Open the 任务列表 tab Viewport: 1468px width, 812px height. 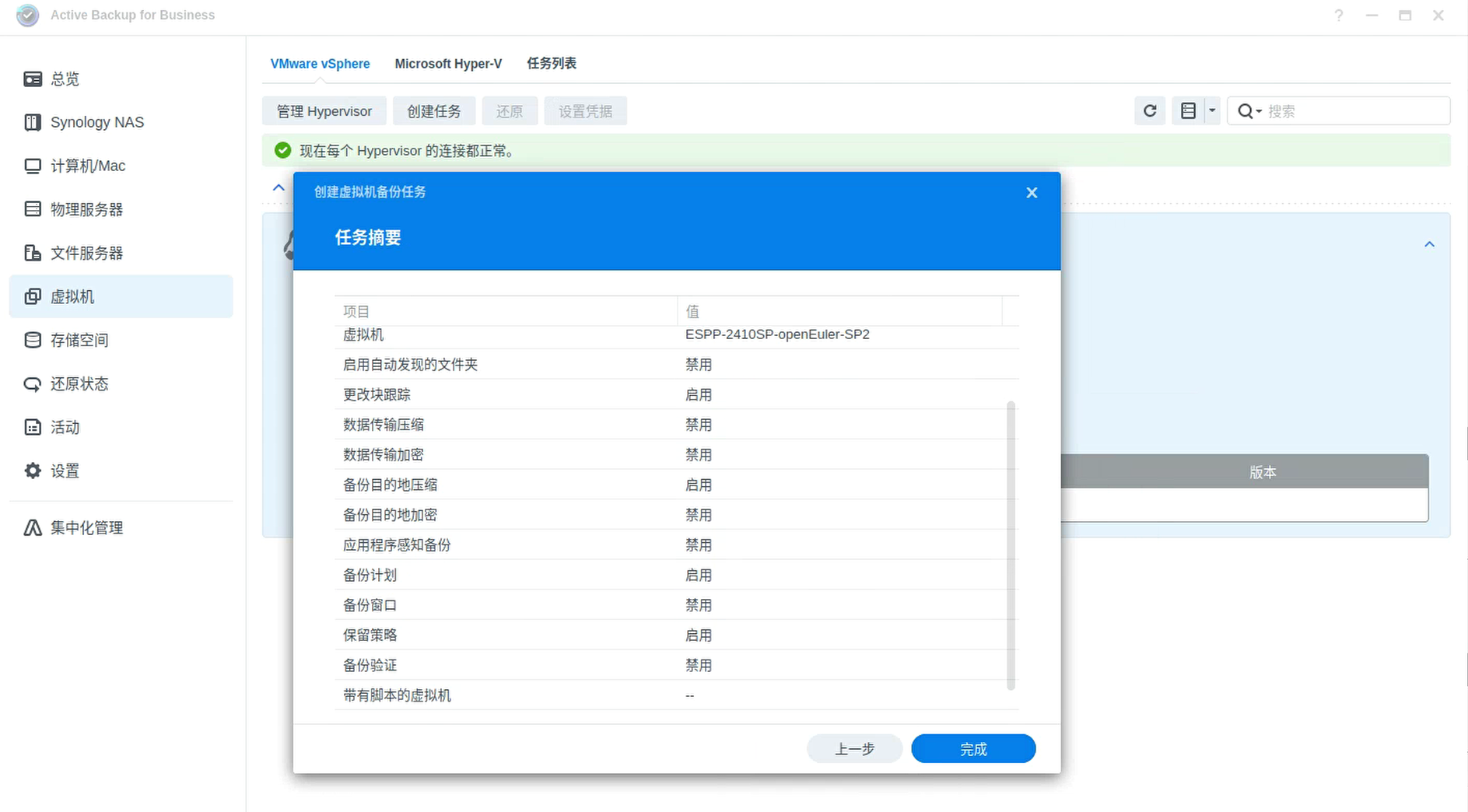551,63
